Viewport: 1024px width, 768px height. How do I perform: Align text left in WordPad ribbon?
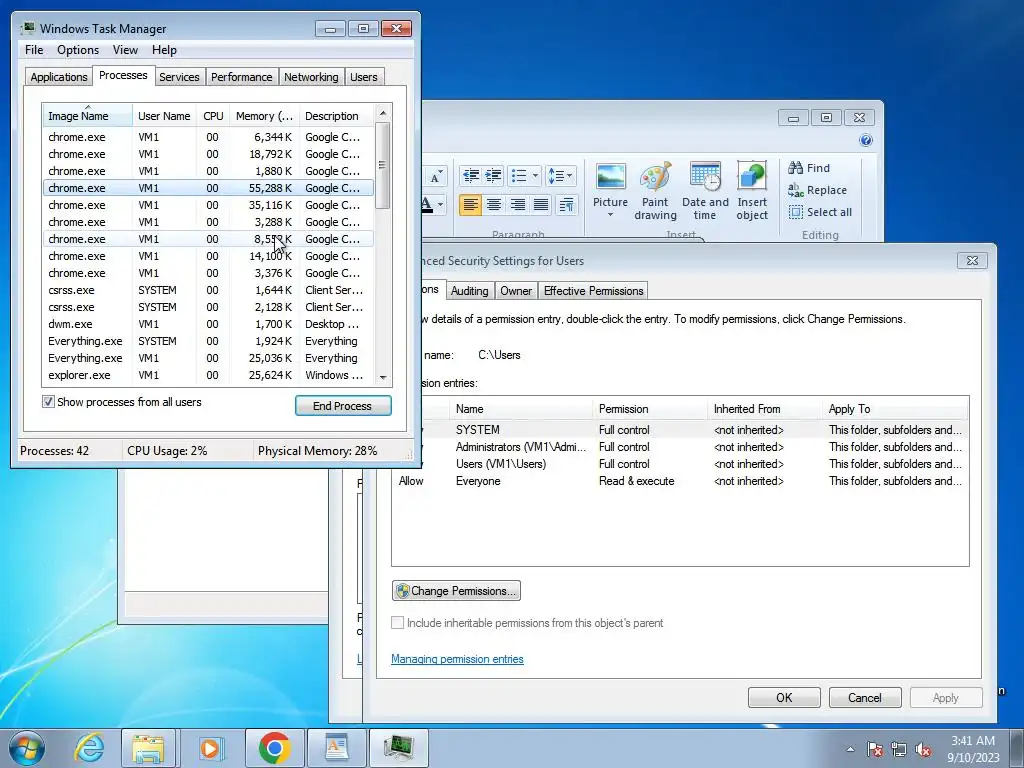pyautogui.click(x=470, y=205)
